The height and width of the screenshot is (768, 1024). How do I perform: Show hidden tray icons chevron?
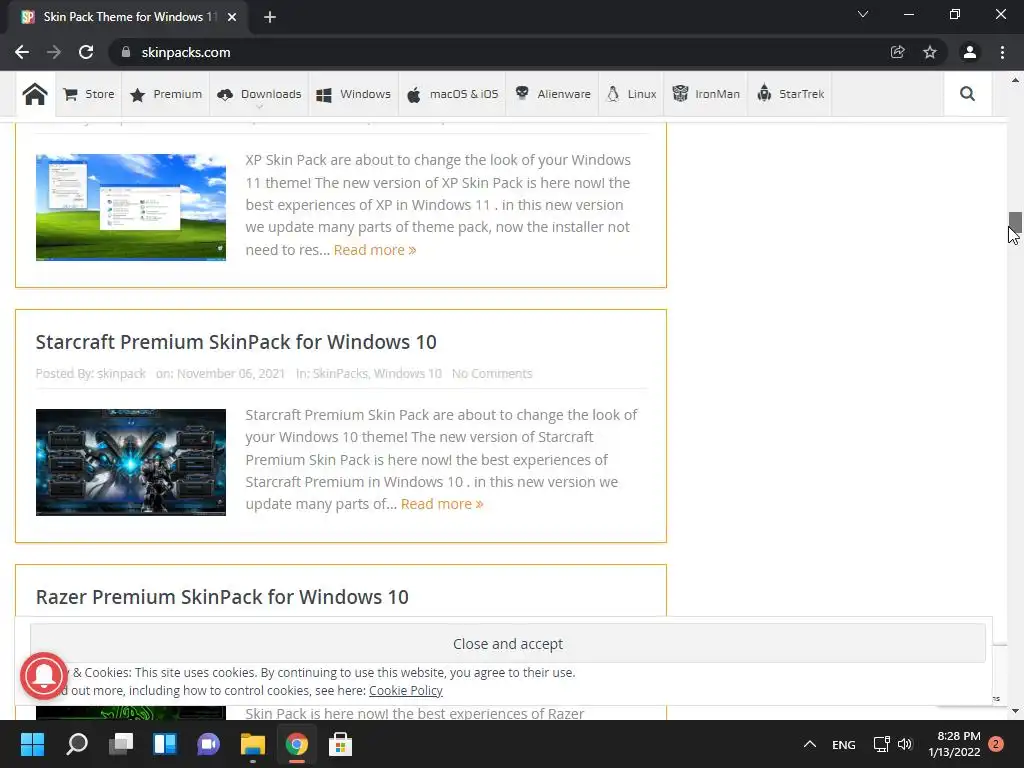coord(810,744)
